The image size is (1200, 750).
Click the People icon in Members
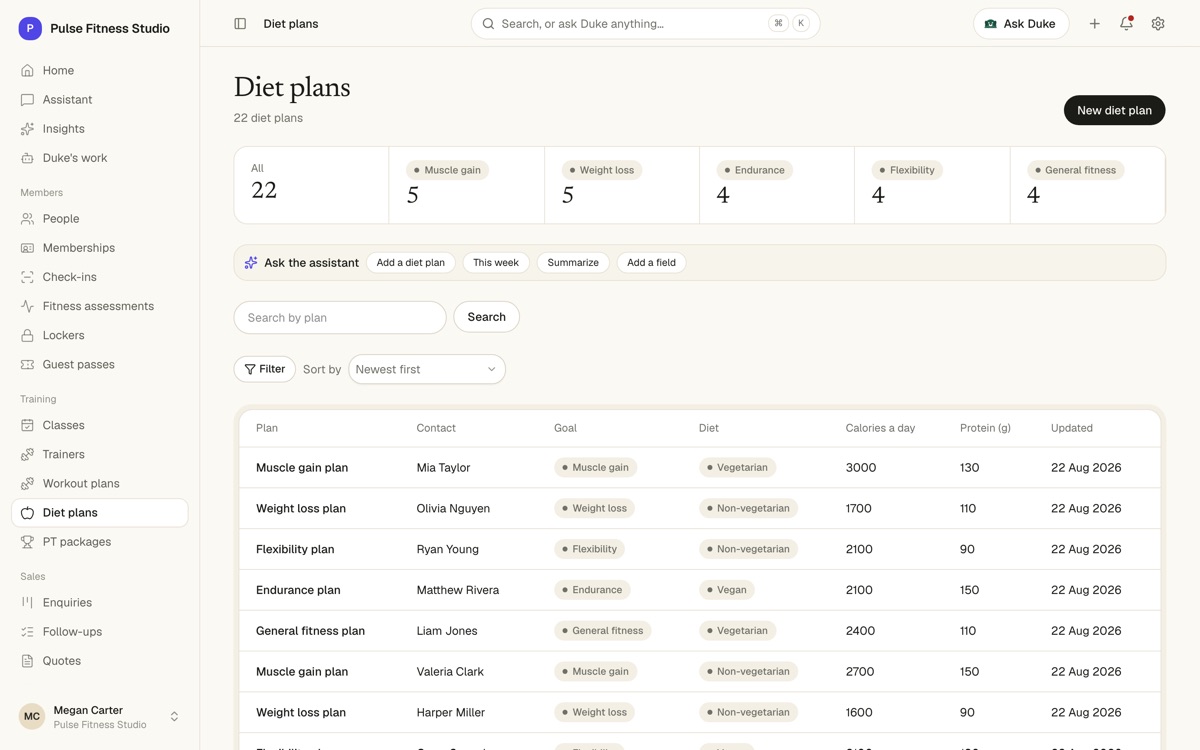pyautogui.click(x=27, y=219)
